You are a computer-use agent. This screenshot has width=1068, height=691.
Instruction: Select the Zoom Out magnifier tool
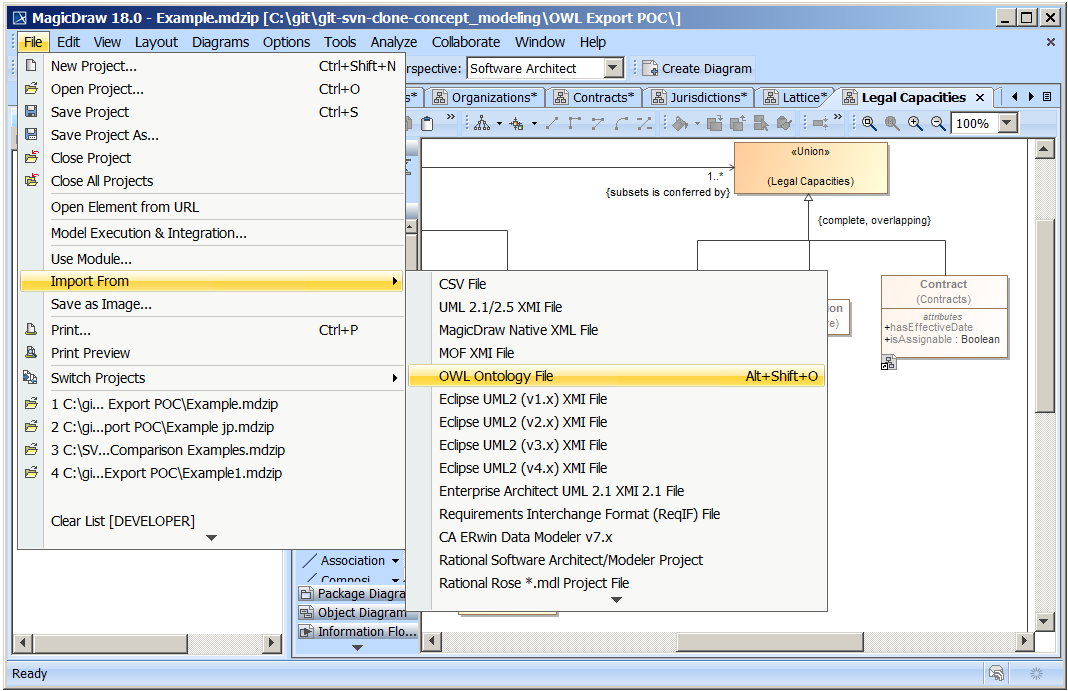pos(936,122)
